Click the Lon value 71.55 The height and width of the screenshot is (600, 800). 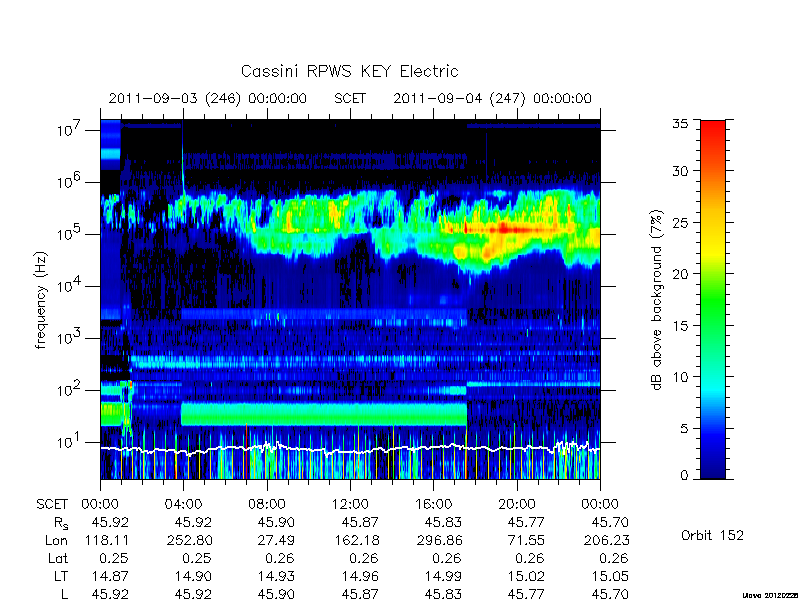(526, 540)
